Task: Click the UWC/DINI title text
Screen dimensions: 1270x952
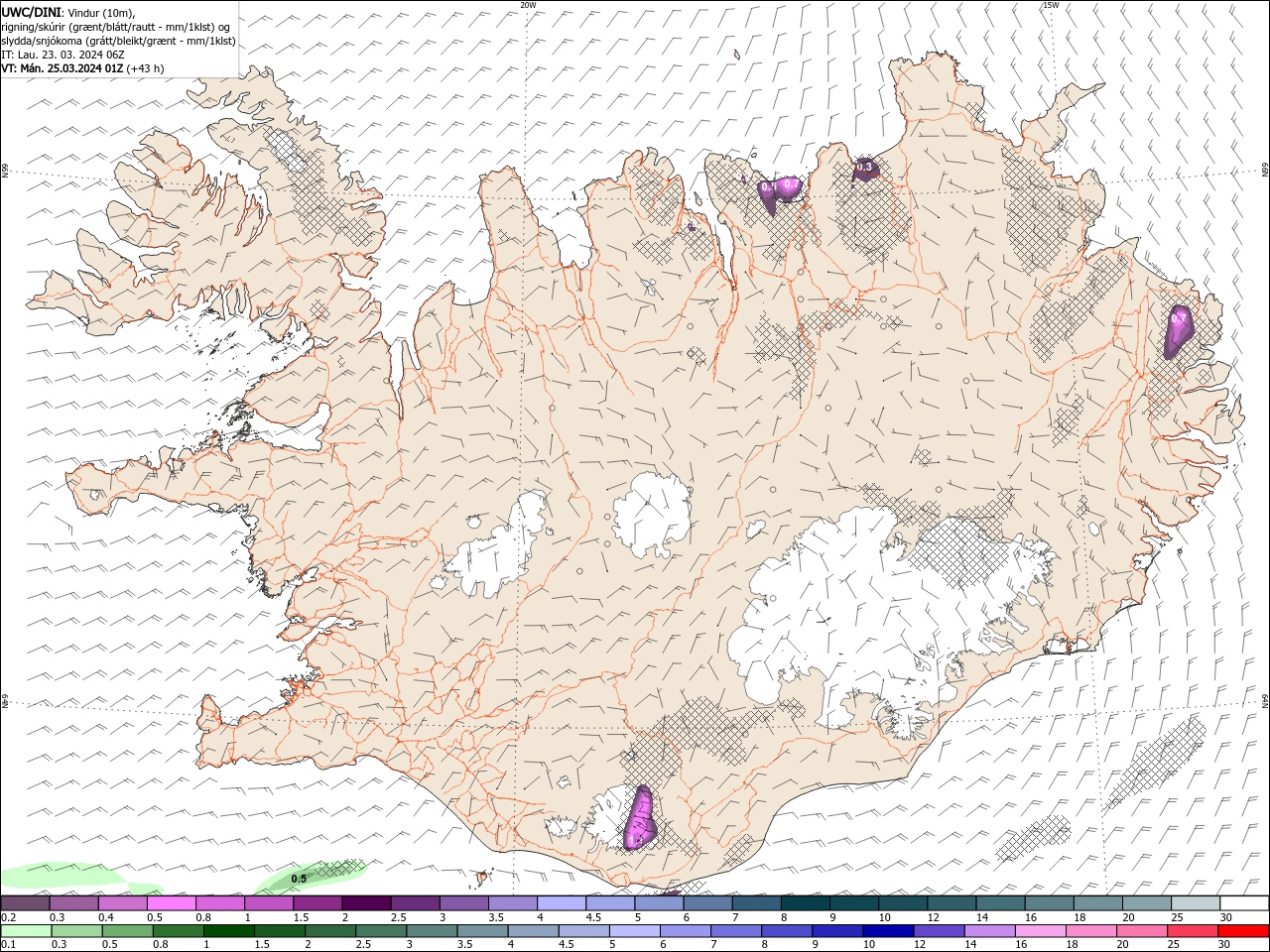Action: click(x=33, y=11)
